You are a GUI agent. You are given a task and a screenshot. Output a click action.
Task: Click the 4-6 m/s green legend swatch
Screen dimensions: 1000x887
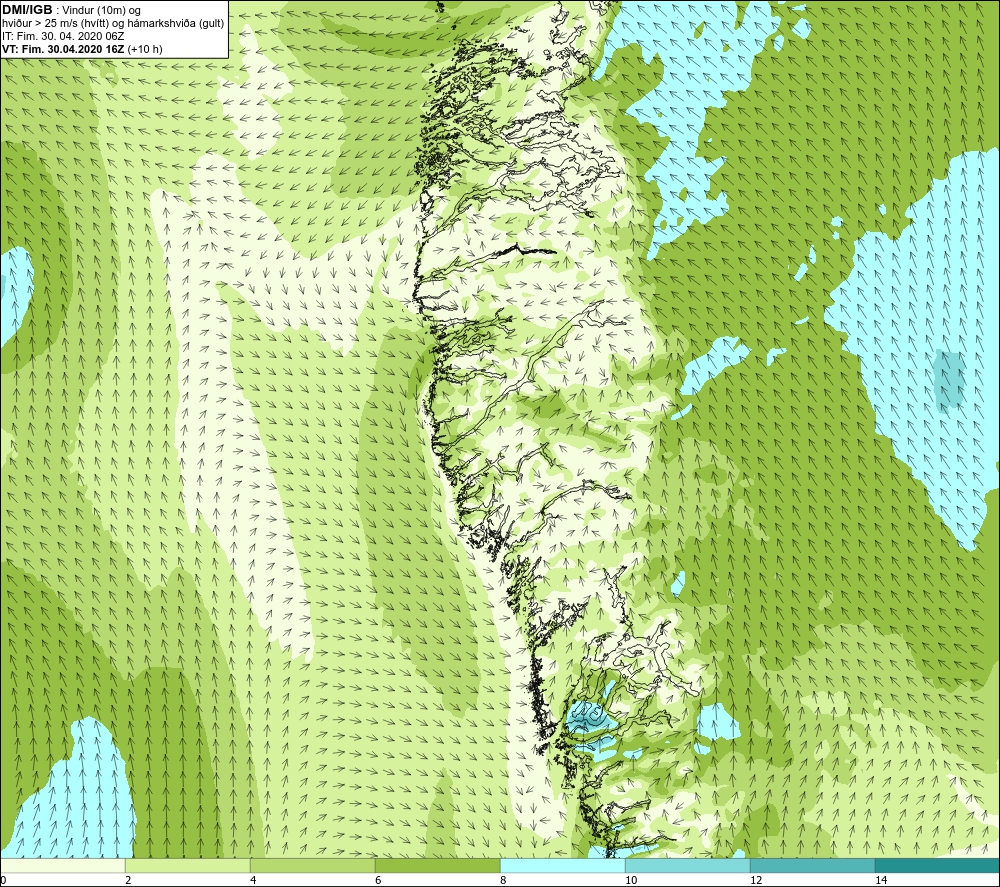(x=312, y=865)
